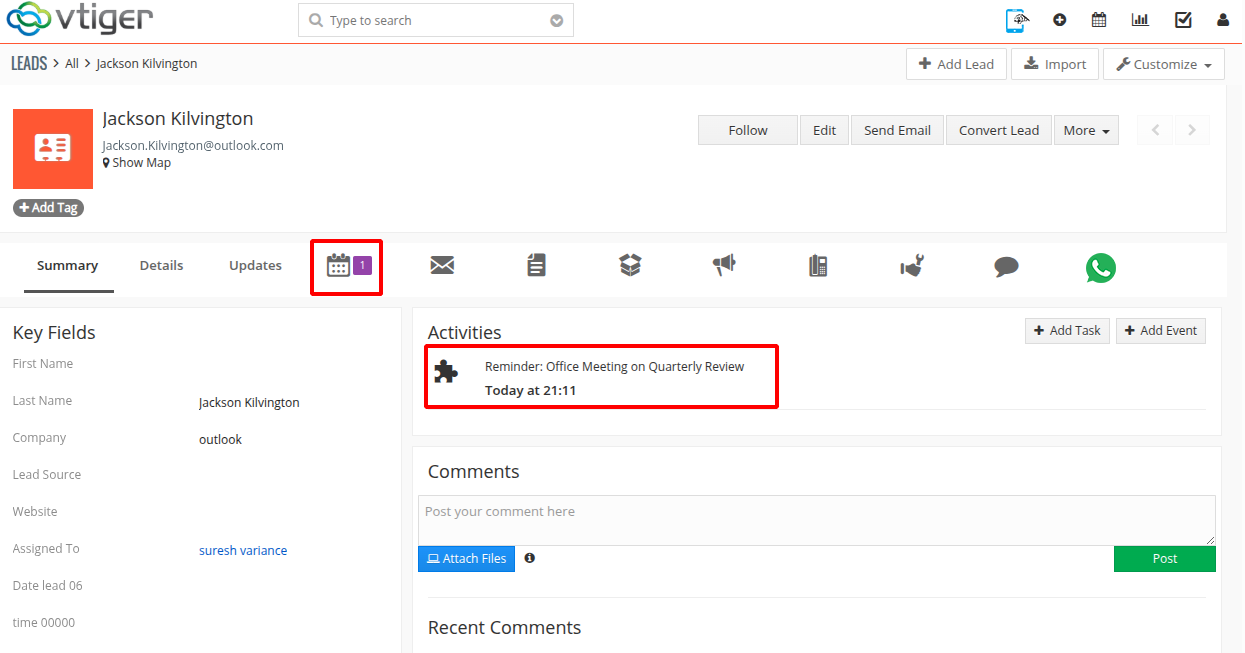Click the search magnifier icon
1245x653 pixels.
click(x=316, y=21)
